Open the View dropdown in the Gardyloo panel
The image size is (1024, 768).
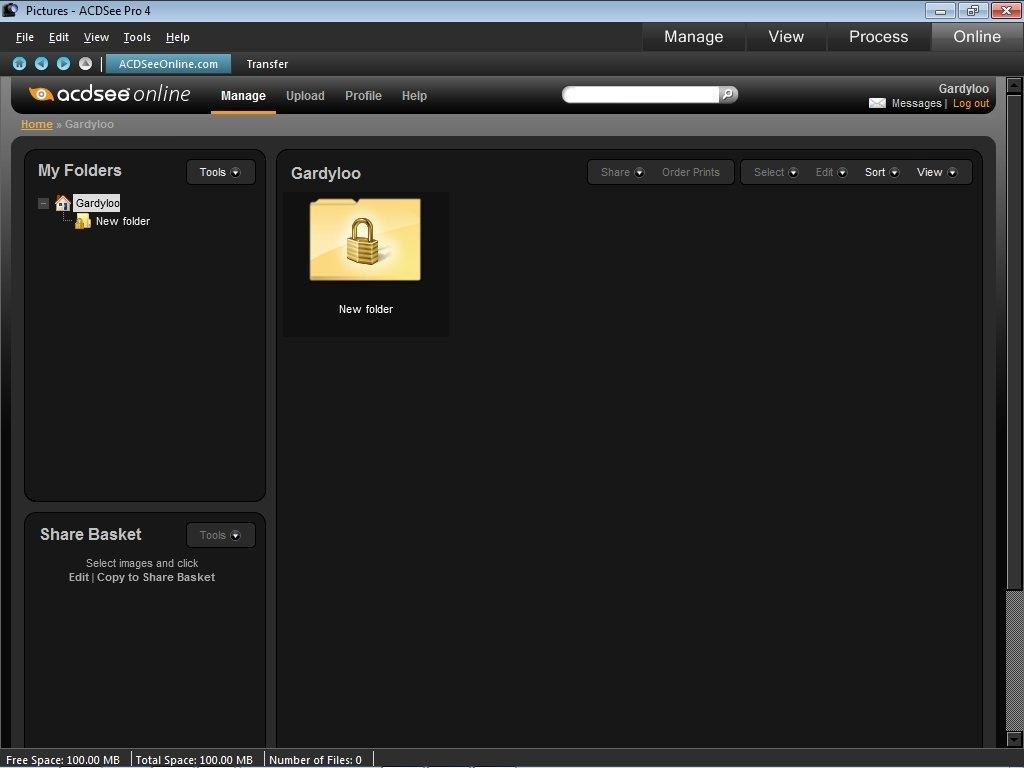coord(936,172)
